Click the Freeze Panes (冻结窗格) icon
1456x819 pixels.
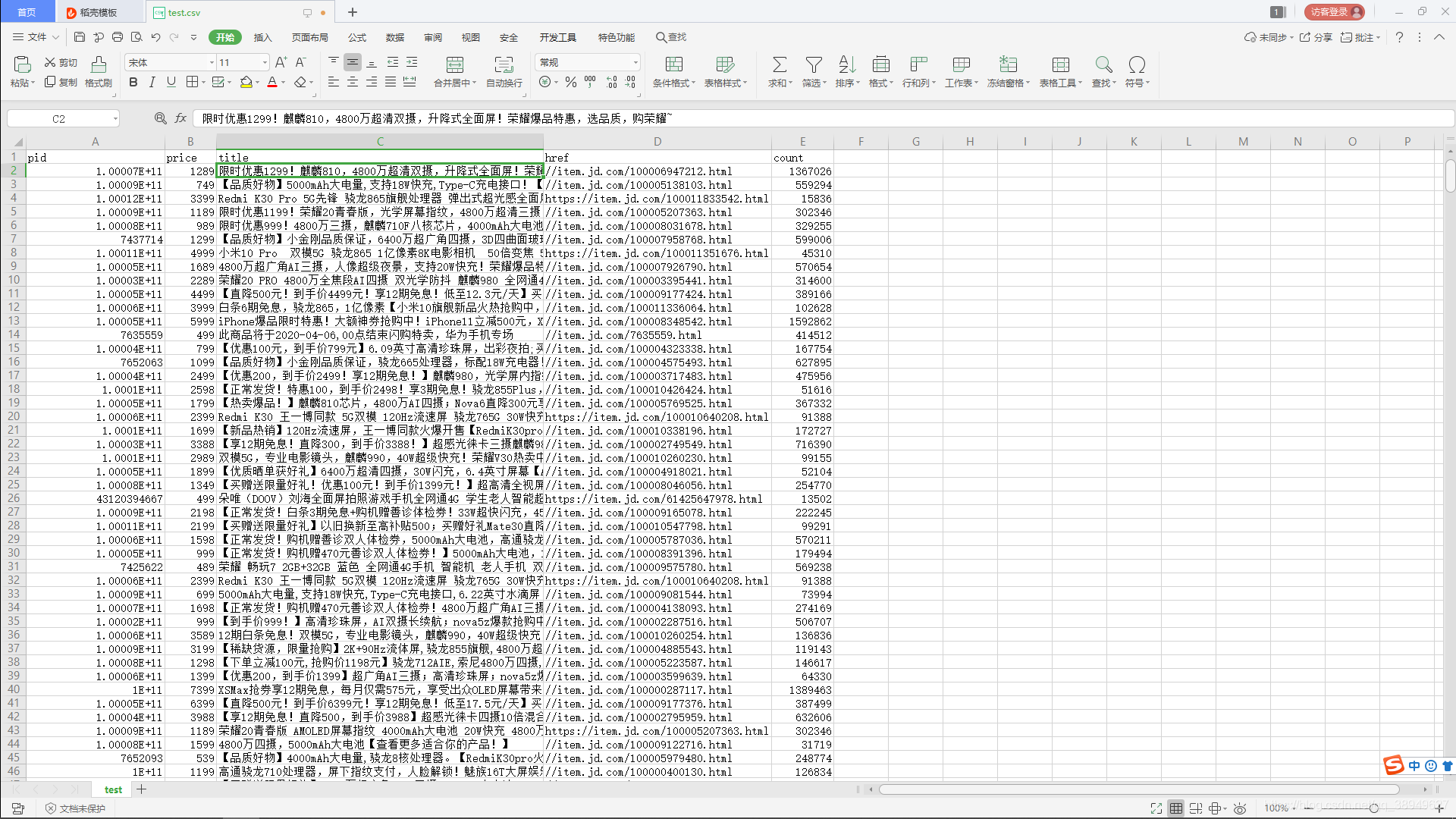[1008, 64]
